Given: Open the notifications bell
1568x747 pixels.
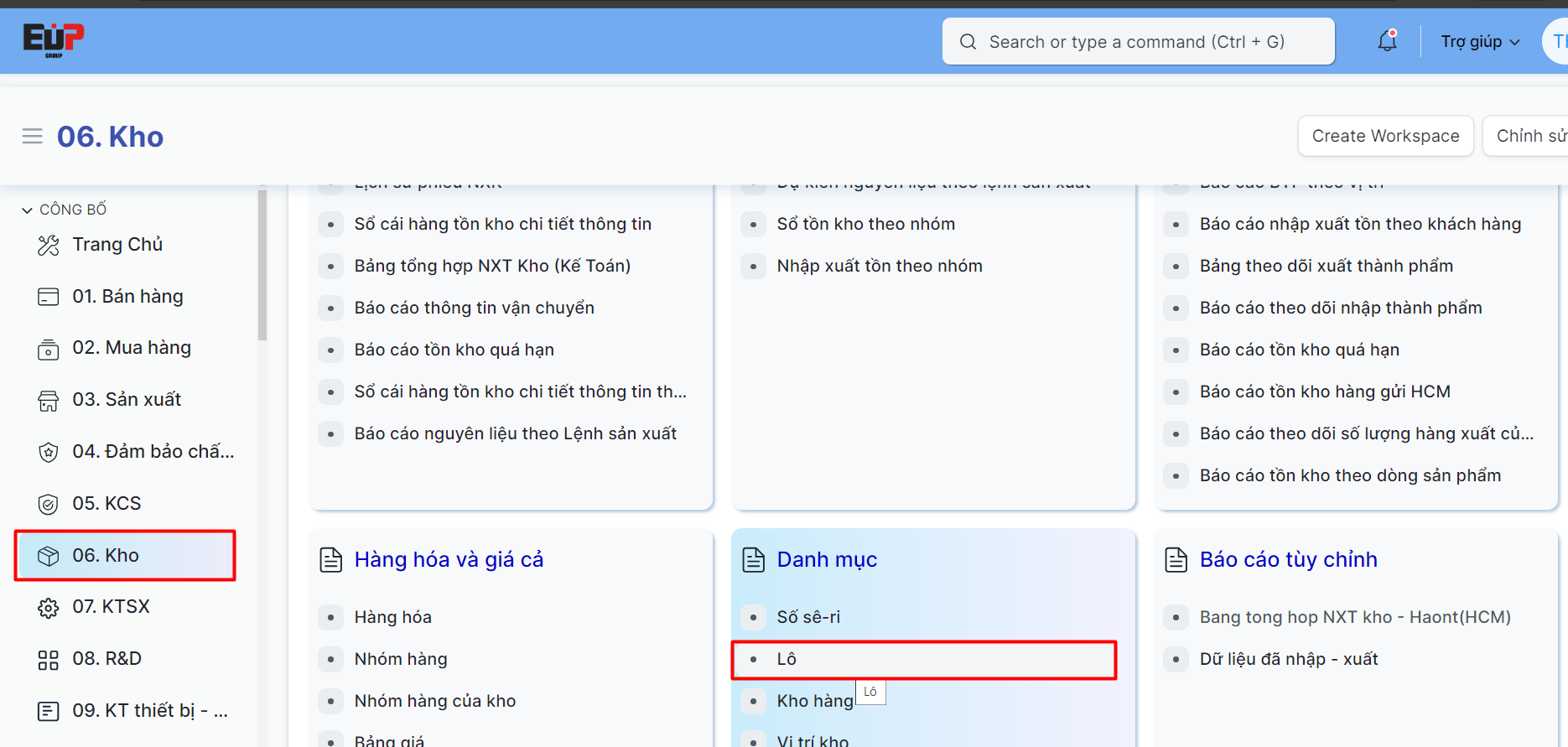Looking at the screenshot, I should 1388,41.
